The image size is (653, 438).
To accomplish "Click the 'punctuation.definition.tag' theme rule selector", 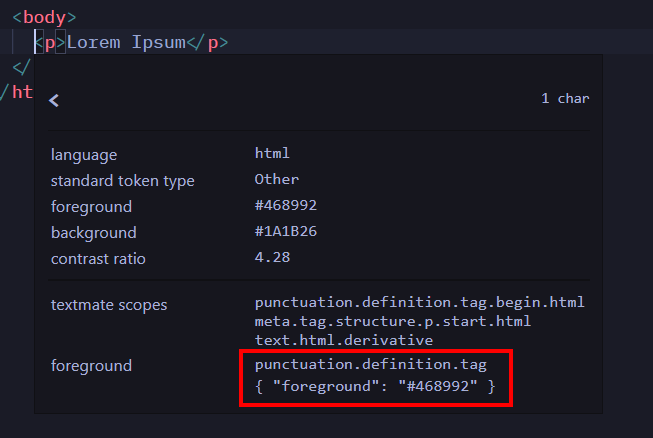I will click(x=371, y=365).
